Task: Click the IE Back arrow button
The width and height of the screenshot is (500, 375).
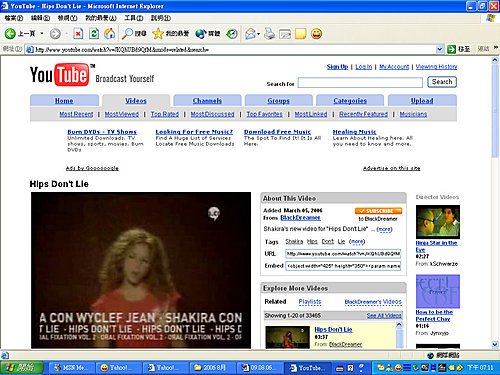Action: pyautogui.click(x=10, y=33)
